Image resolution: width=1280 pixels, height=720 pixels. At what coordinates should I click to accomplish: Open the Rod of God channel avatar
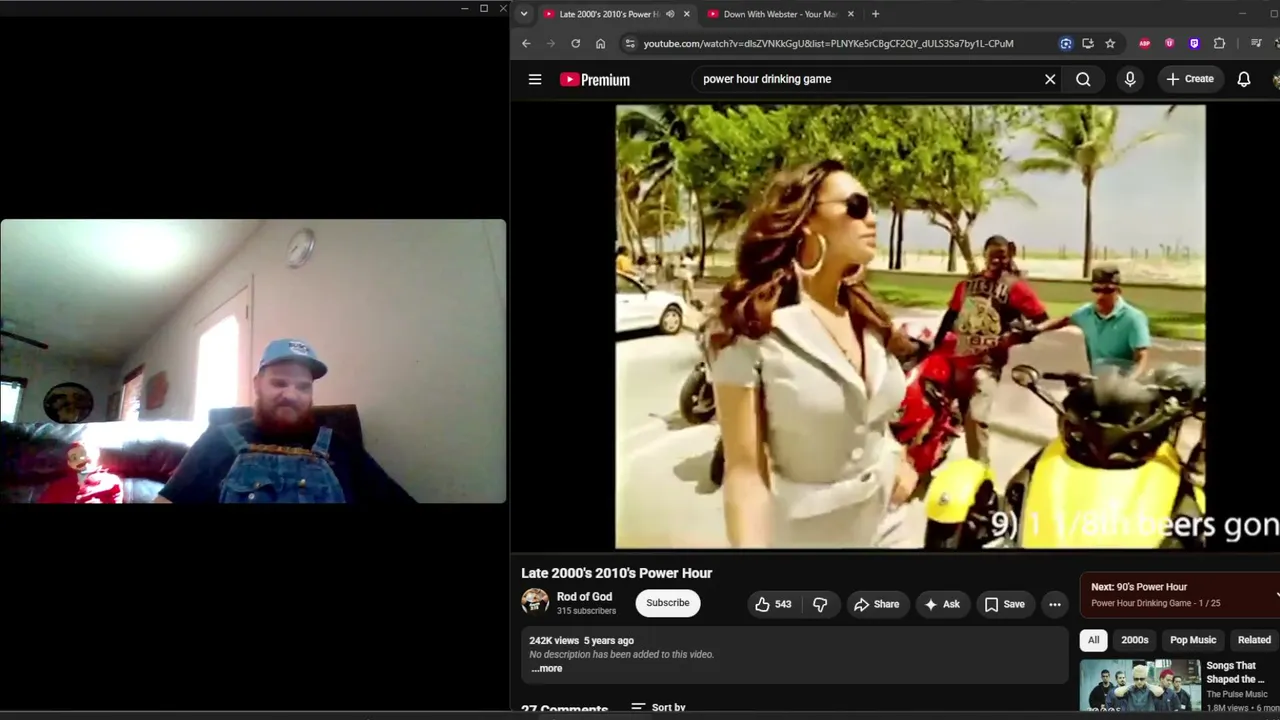[535, 601]
